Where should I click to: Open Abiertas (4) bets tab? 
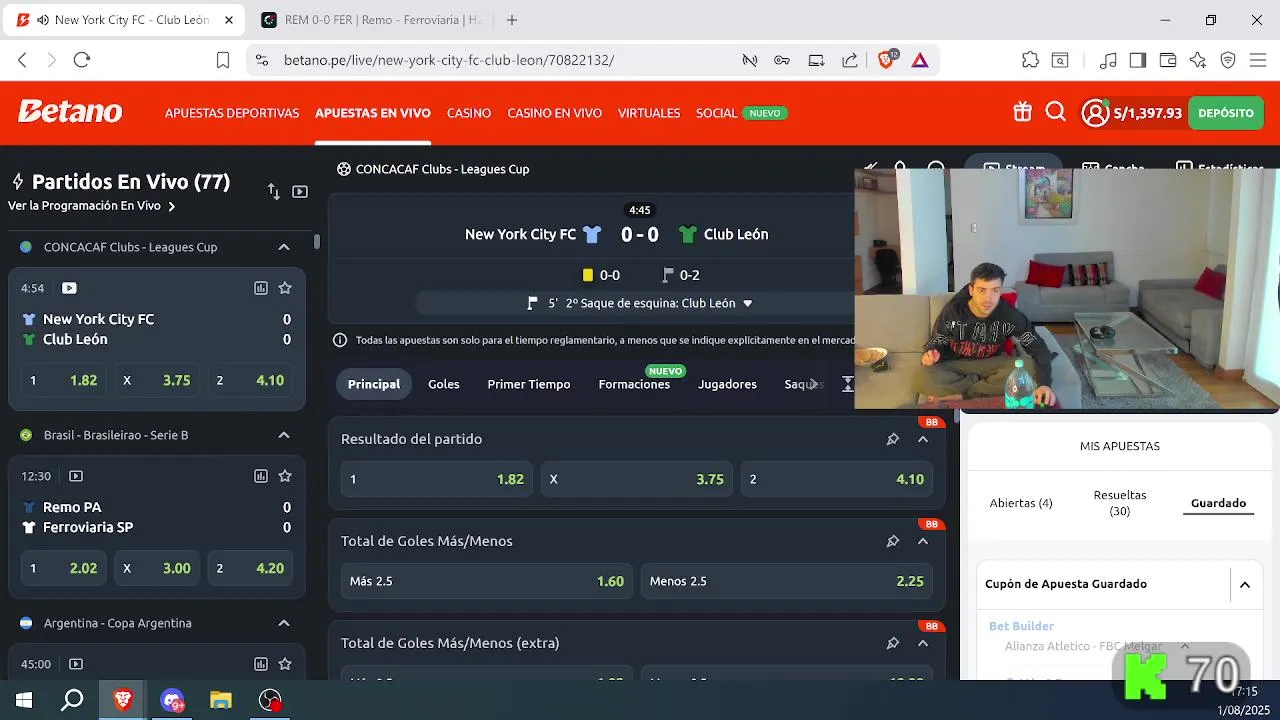click(x=1021, y=503)
